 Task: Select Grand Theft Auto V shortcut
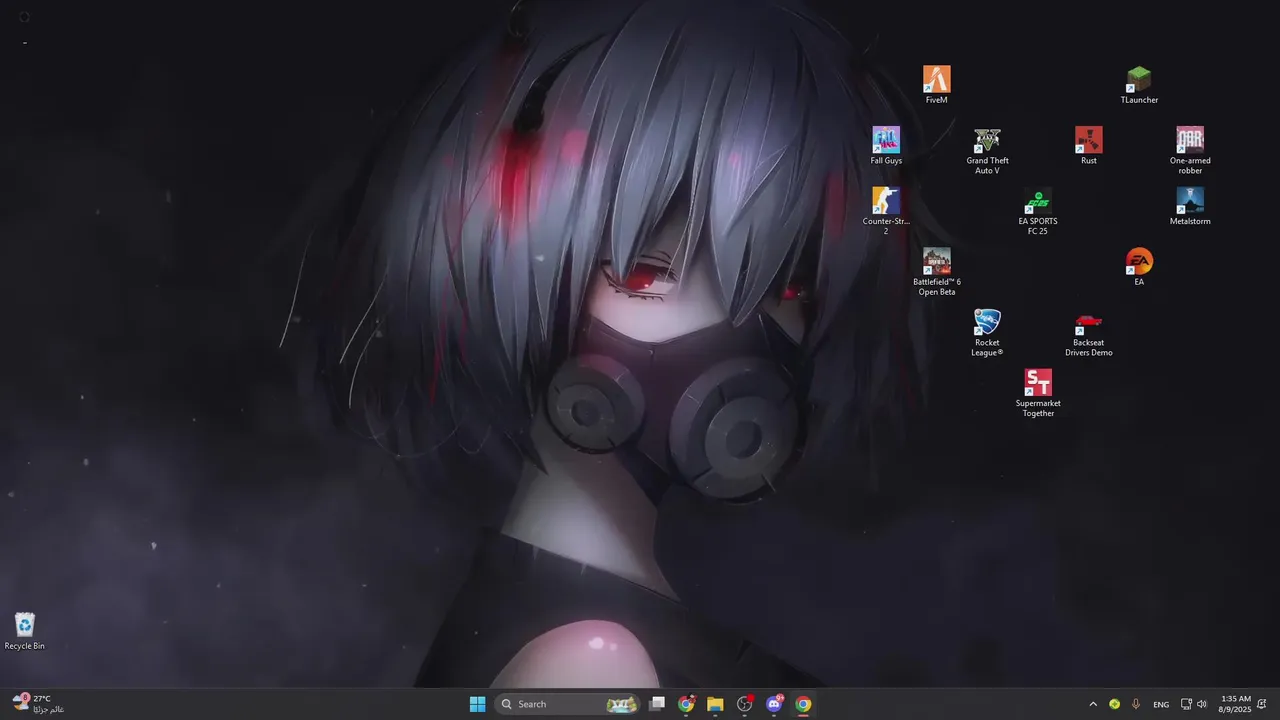[987, 151]
